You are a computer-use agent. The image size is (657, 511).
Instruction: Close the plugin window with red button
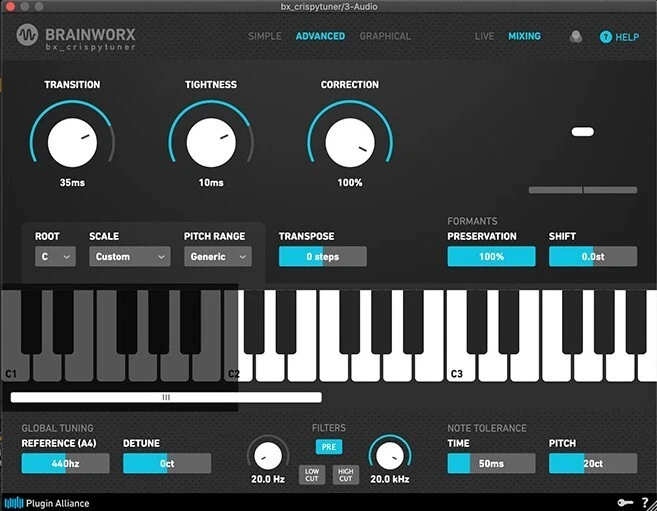(x=11, y=6)
